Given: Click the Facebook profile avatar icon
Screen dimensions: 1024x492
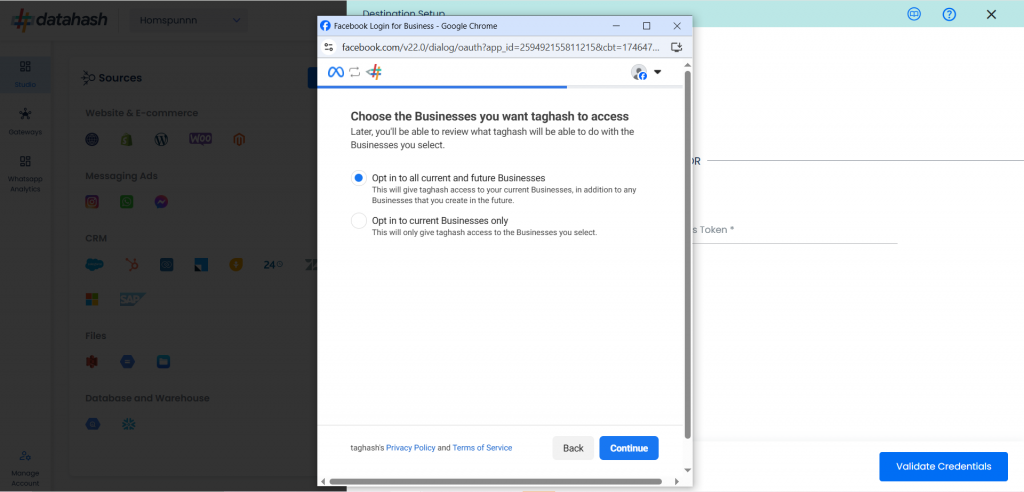Looking at the screenshot, I should [639, 72].
